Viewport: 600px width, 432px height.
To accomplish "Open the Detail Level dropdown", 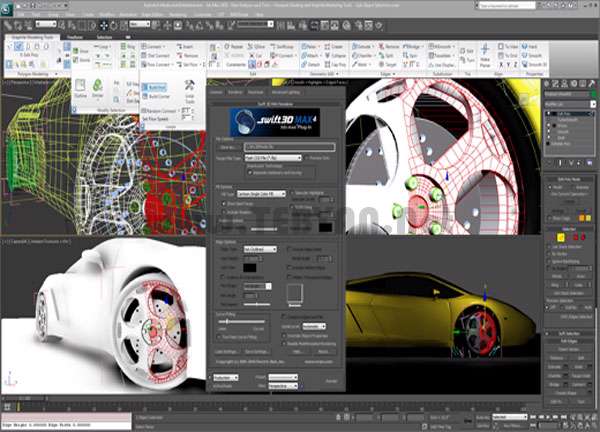I will (x=314, y=326).
